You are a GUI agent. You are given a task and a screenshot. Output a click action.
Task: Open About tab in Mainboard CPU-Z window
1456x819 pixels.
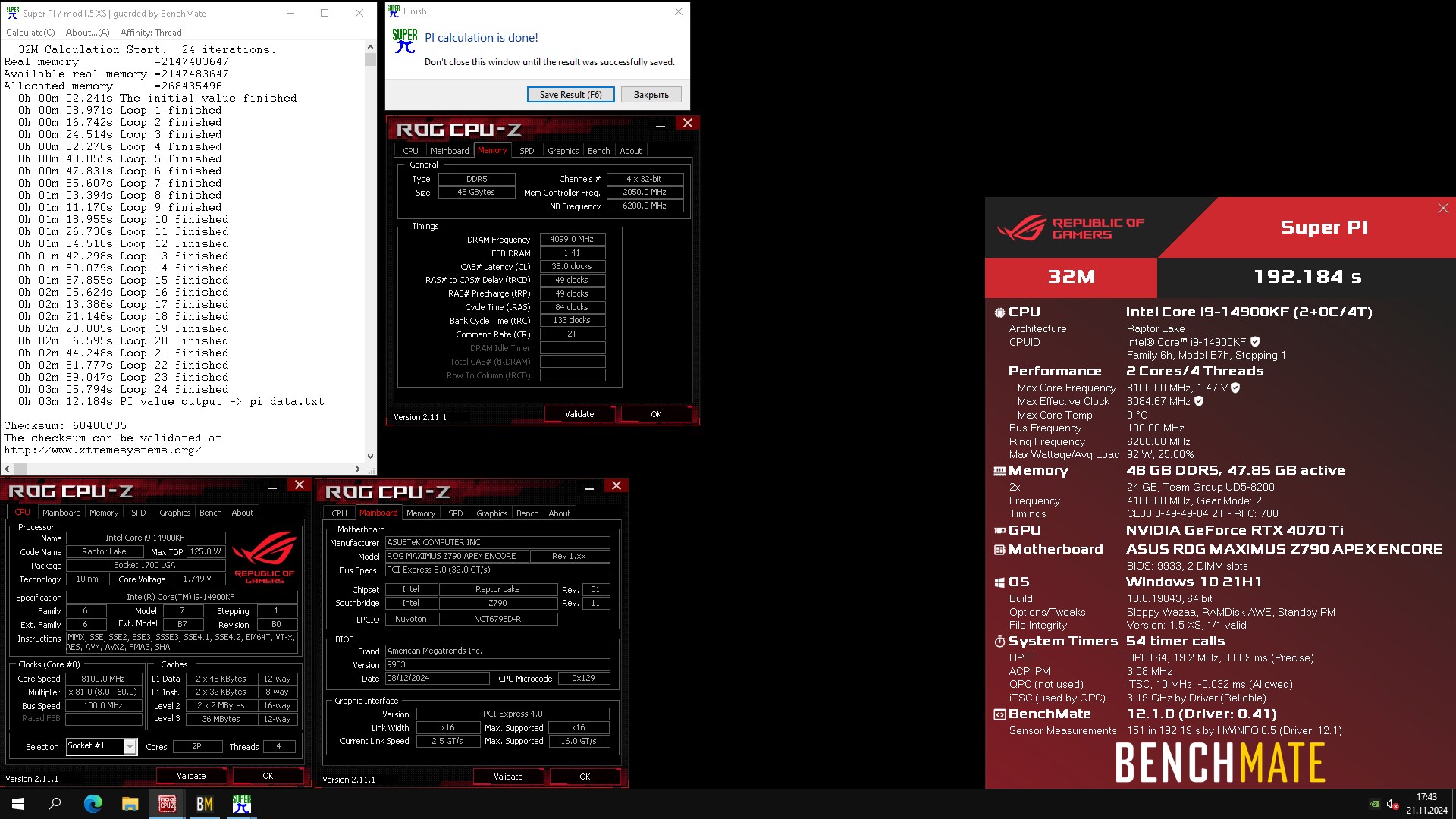(x=559, y=513)
